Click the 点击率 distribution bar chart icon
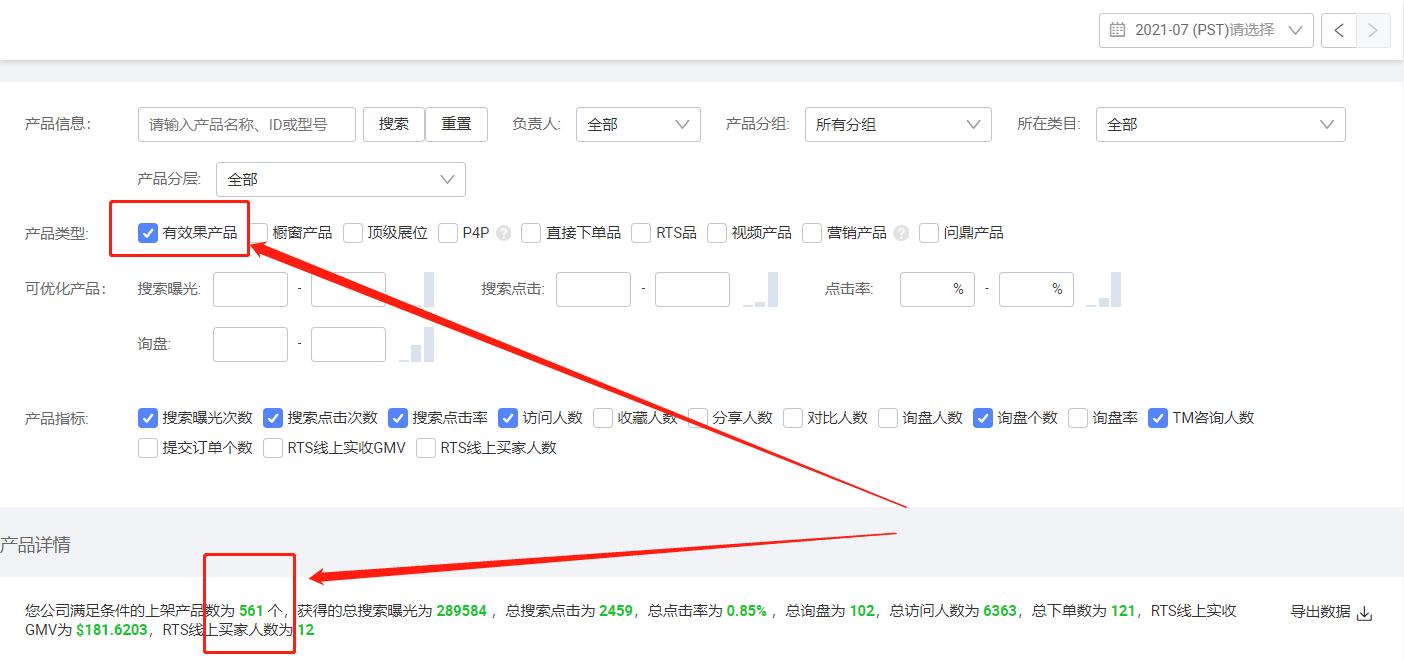The image size is (1404, 661). pyautogui.click(x=1104, y=289)
